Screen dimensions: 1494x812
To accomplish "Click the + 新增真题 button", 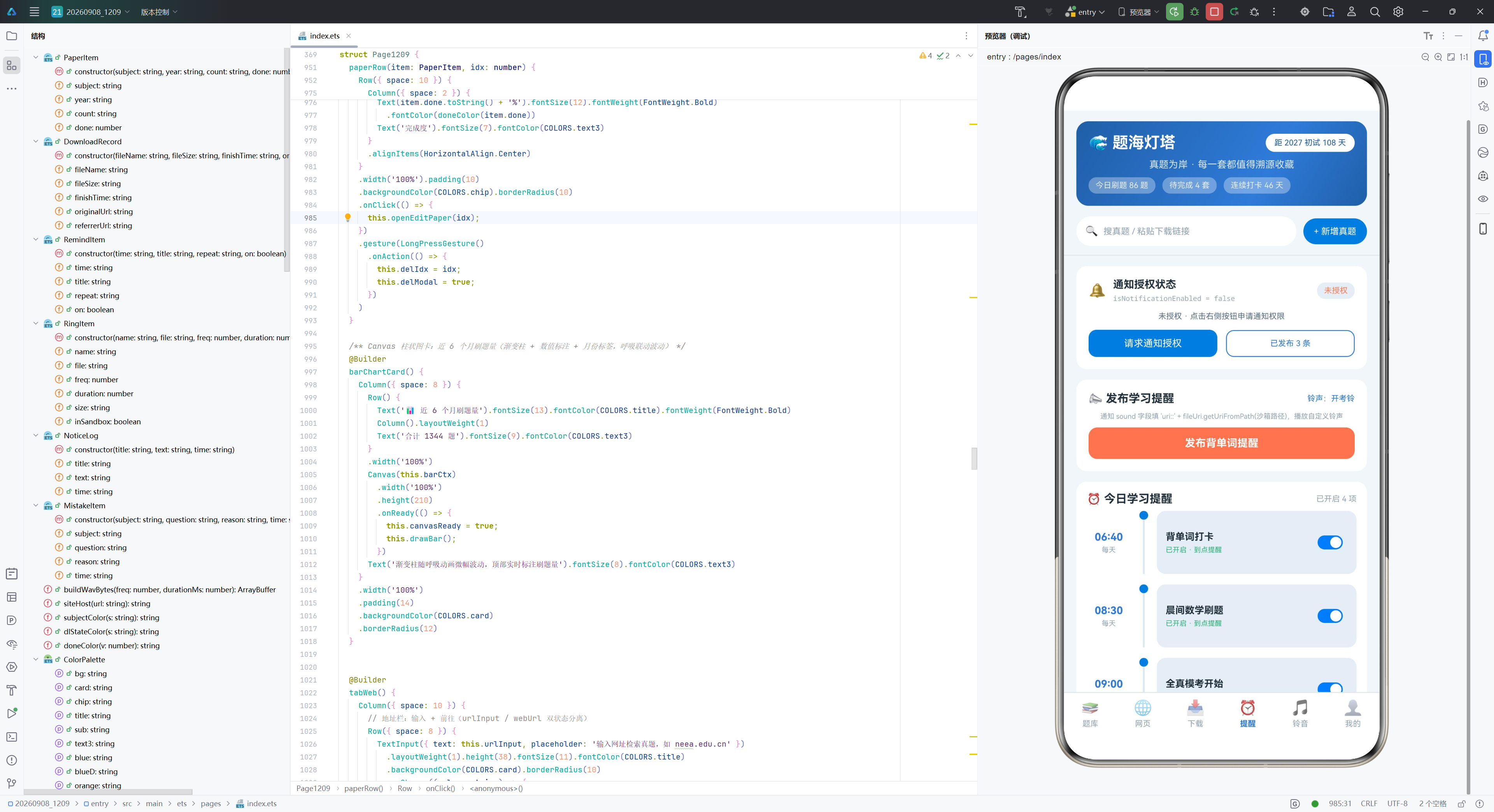I will (x=1334, y=231).
